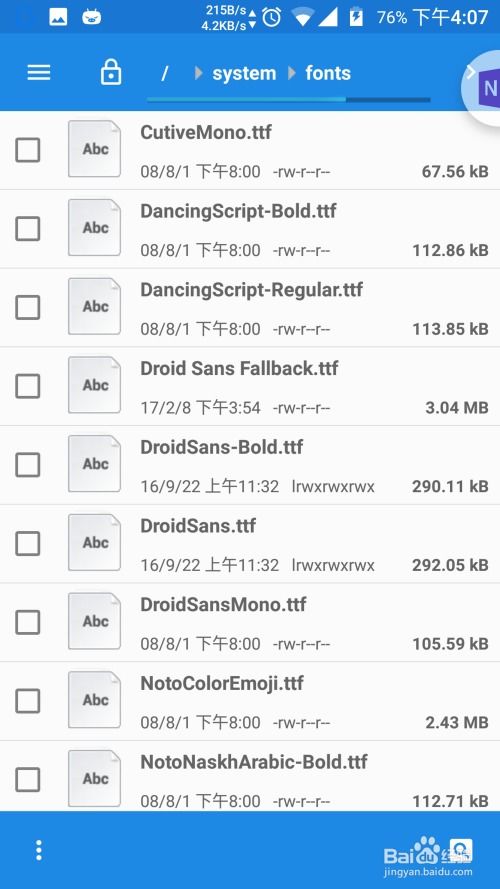Tap the lock permission icon

[111, 73]
